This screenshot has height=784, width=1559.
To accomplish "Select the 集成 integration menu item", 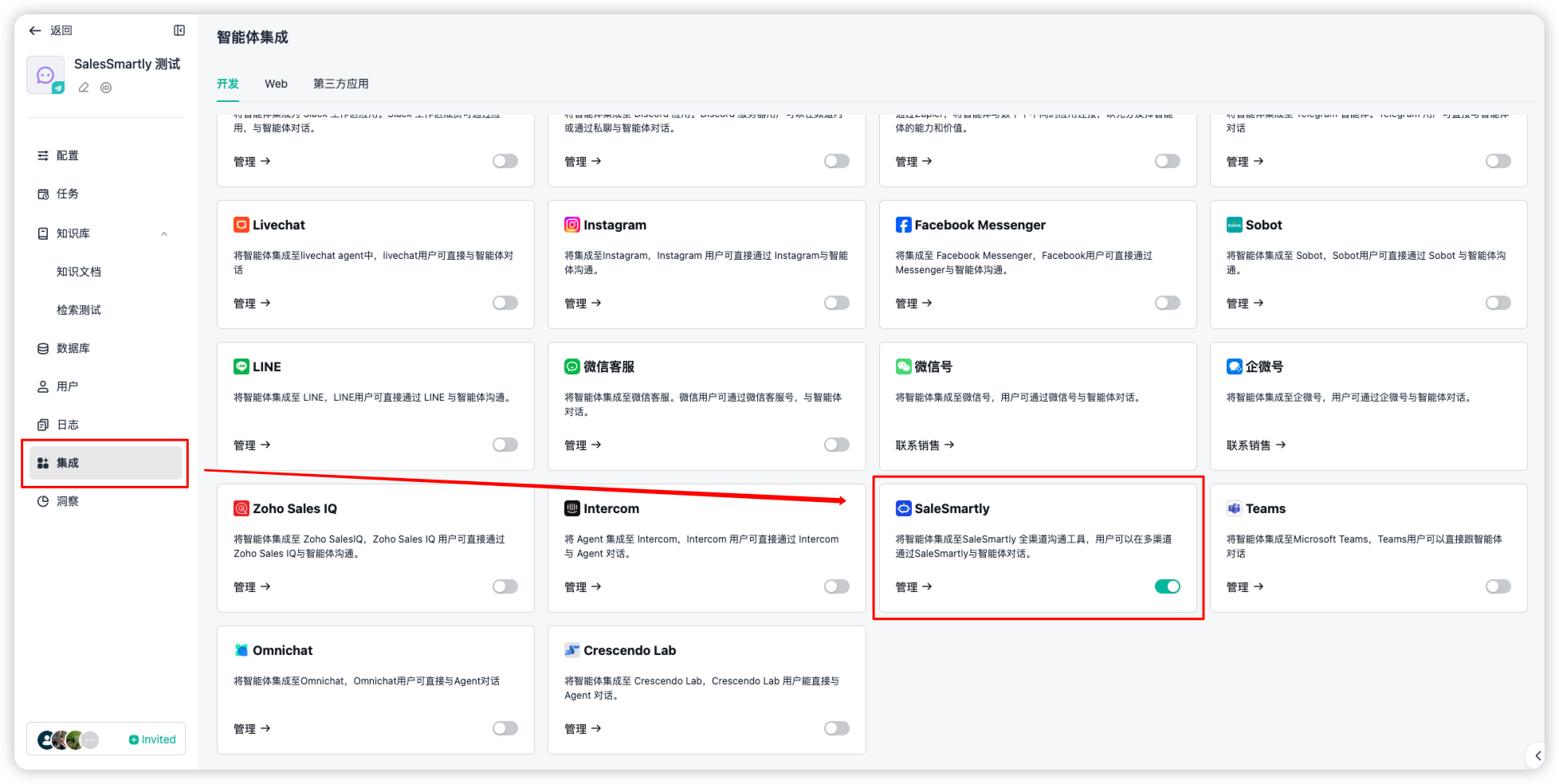I will pos(106,463).
